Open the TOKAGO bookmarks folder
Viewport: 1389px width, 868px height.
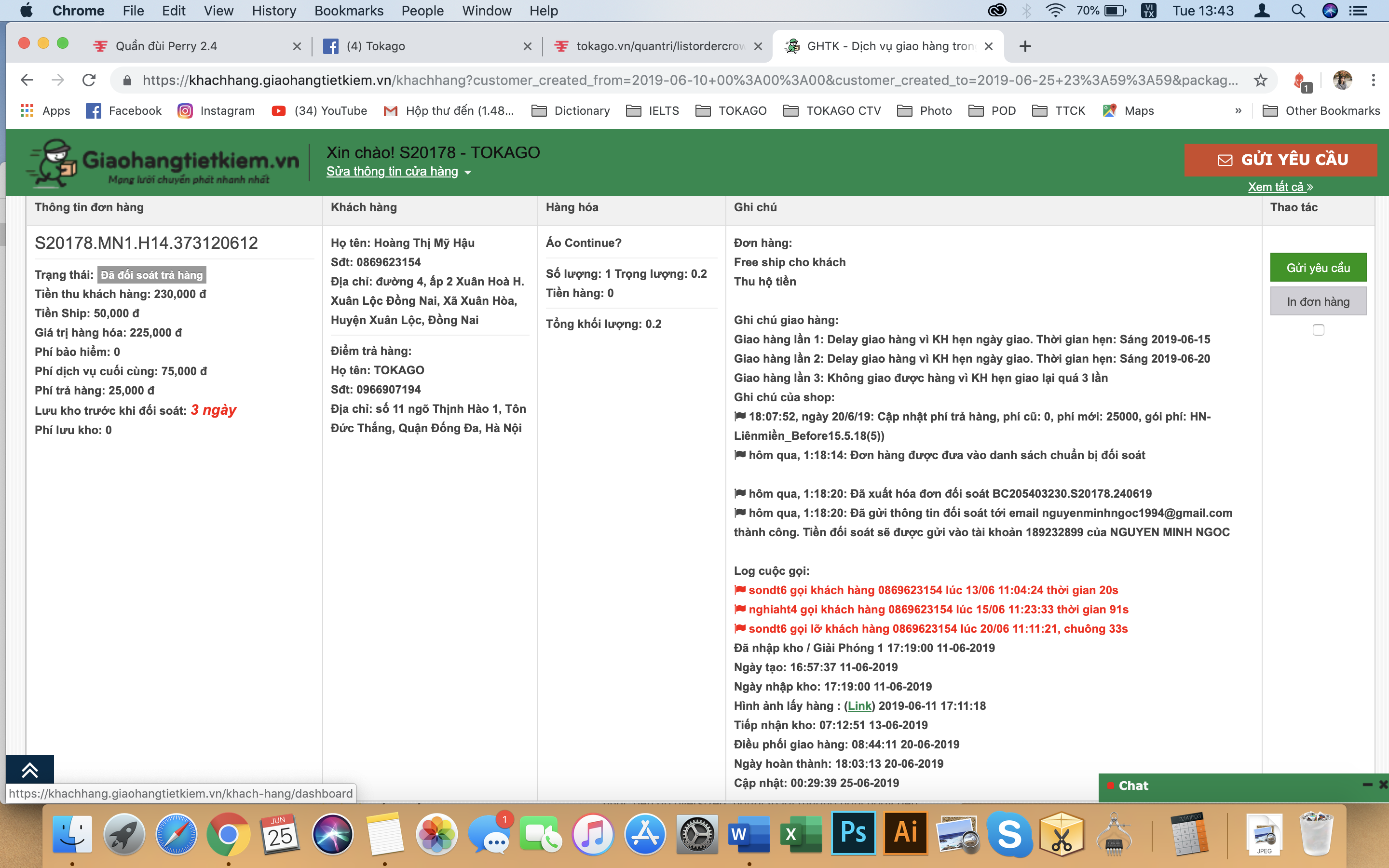(731, 111)
